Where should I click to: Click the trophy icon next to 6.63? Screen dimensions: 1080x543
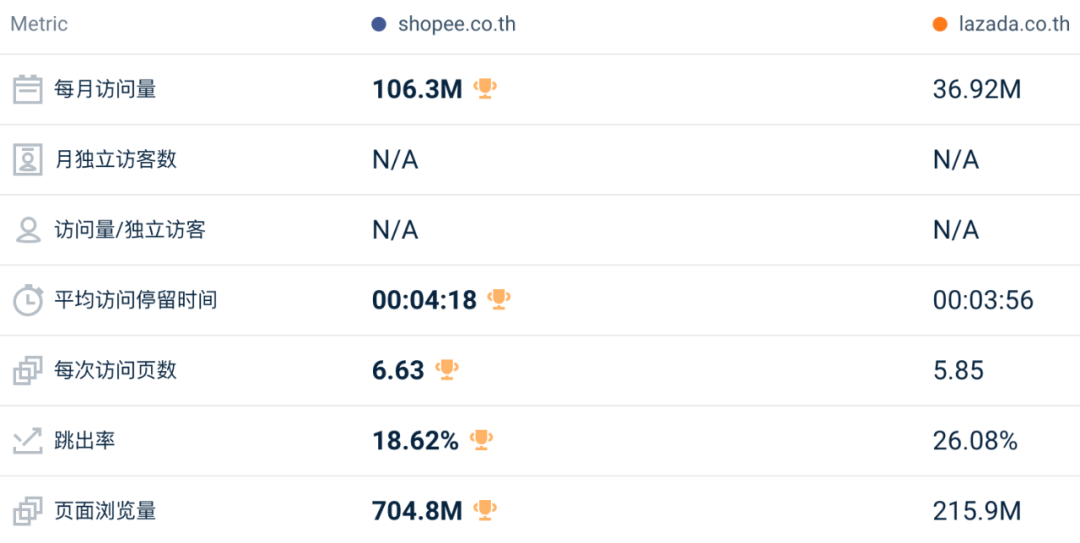coord(447,369)
